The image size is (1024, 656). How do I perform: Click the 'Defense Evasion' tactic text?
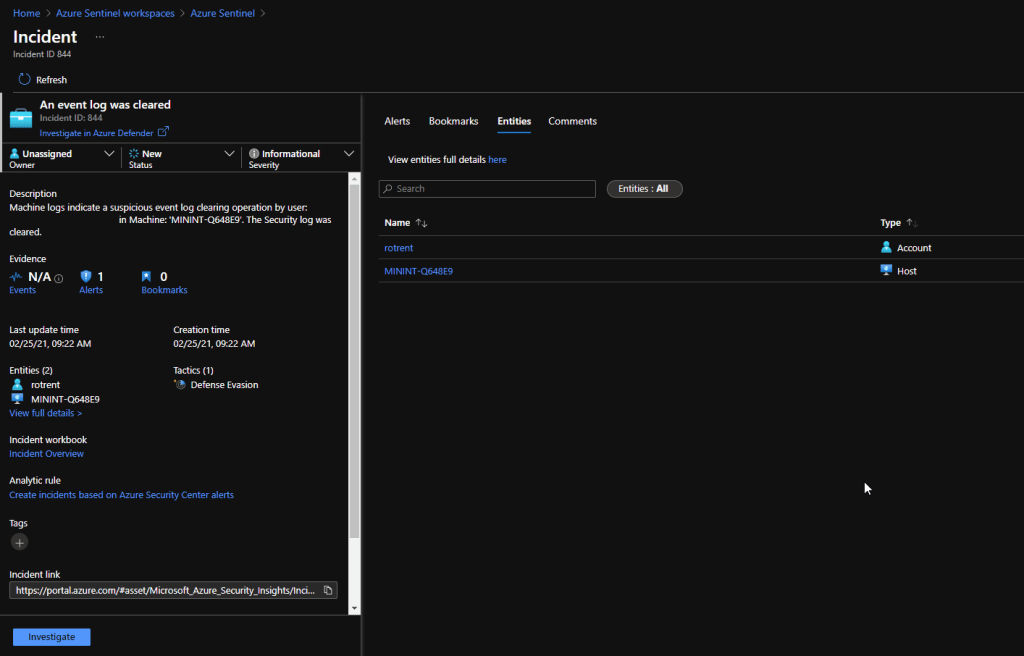click(224, 385)
